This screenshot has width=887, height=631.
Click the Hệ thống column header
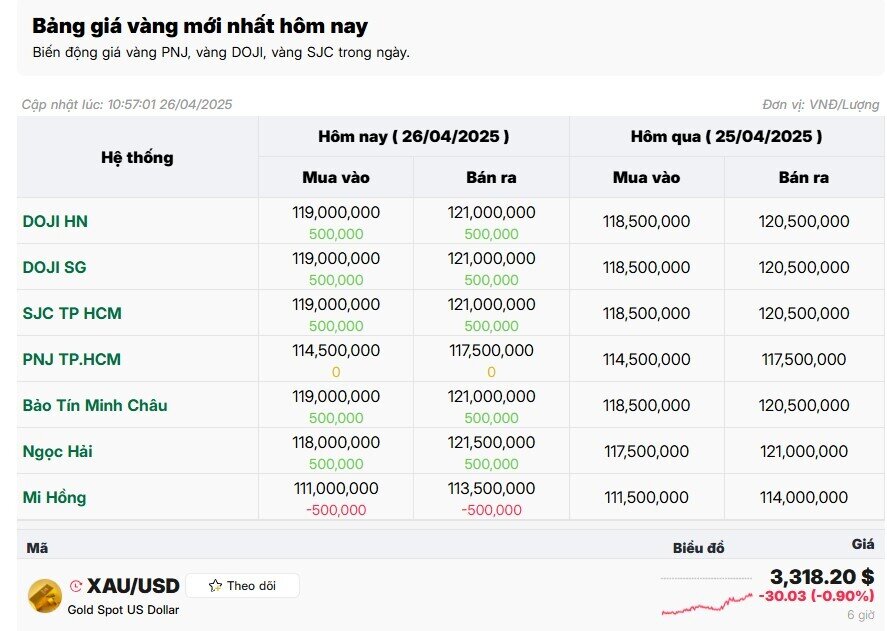(x=137, y=157)
